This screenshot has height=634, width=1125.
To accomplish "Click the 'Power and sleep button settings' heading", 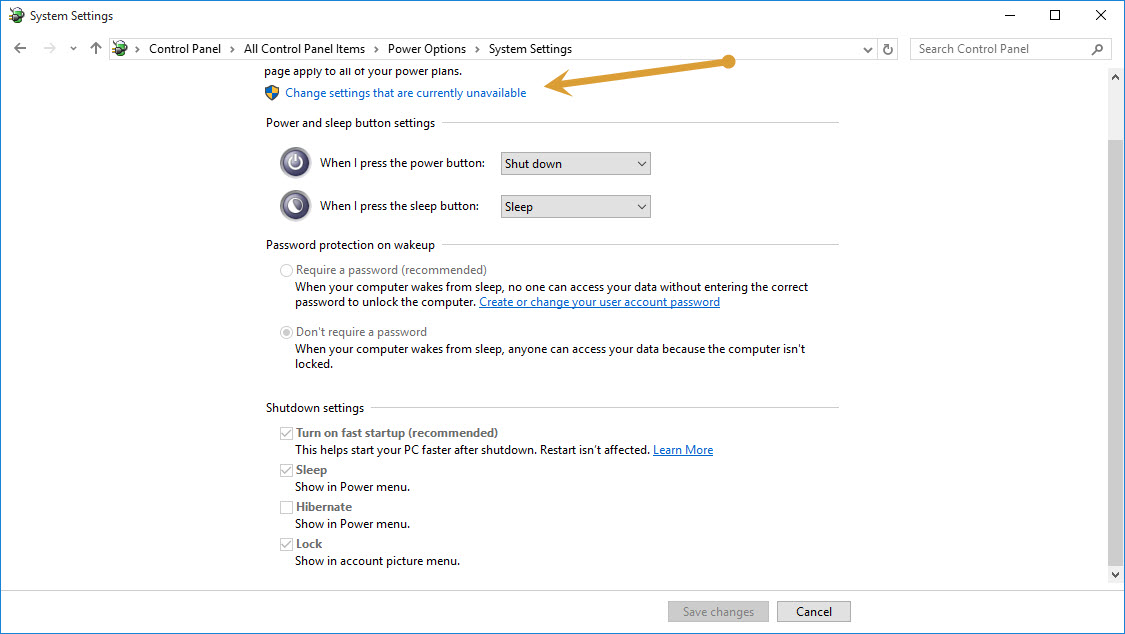I will pos(350,123).
